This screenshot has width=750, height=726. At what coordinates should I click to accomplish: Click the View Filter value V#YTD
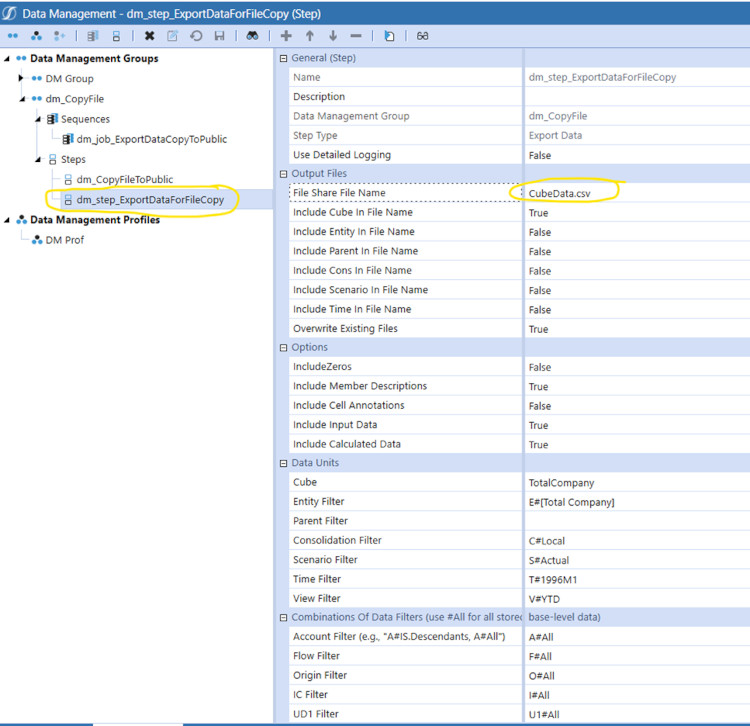tap(544, 599)
